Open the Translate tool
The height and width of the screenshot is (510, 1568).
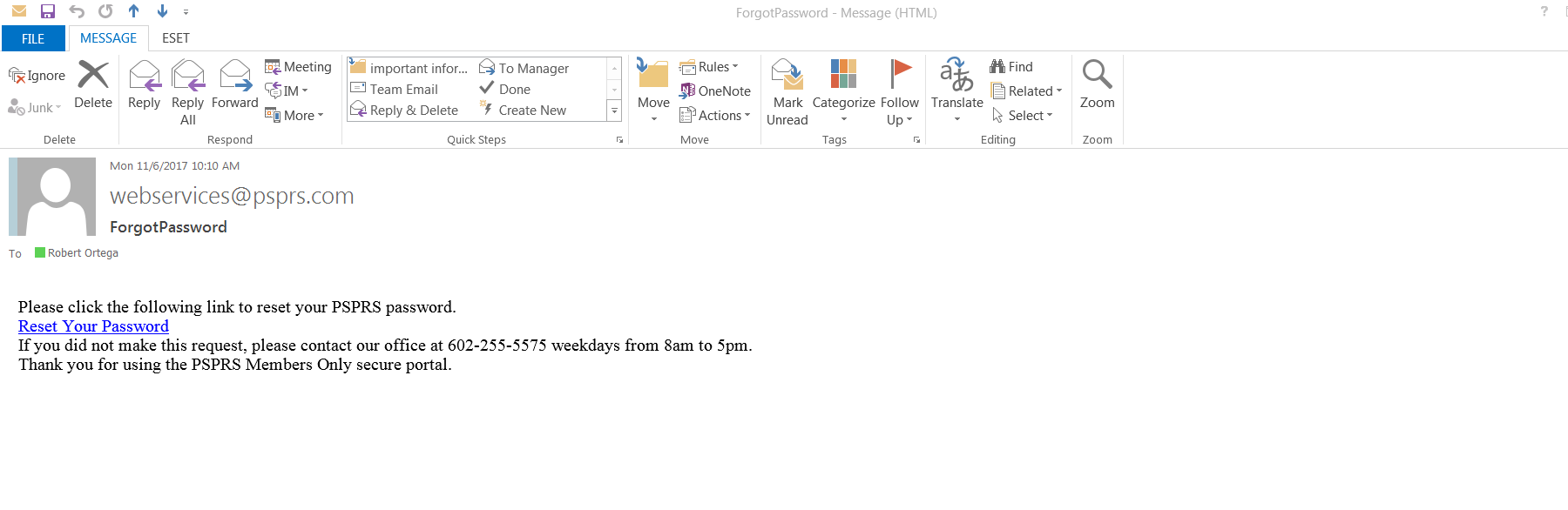(956, 77)
